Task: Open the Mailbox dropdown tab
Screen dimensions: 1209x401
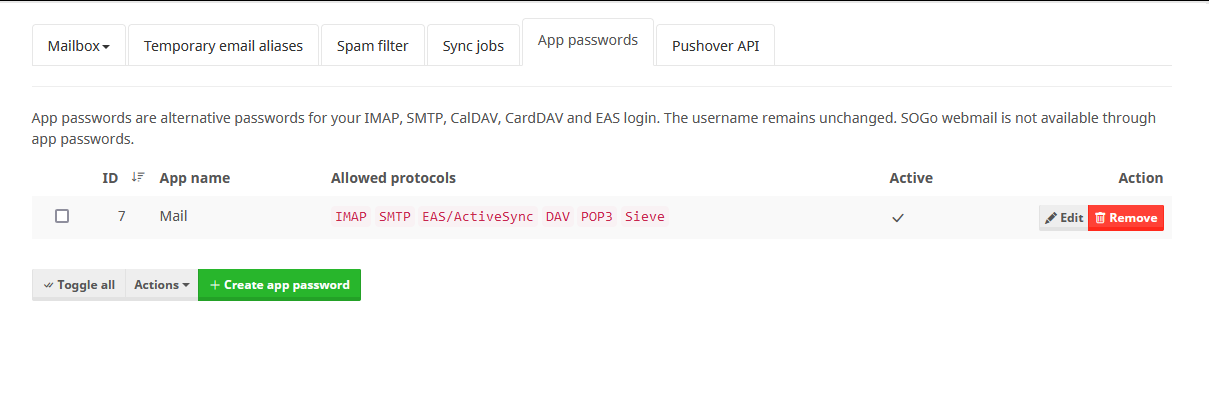Action: [79, 46]
